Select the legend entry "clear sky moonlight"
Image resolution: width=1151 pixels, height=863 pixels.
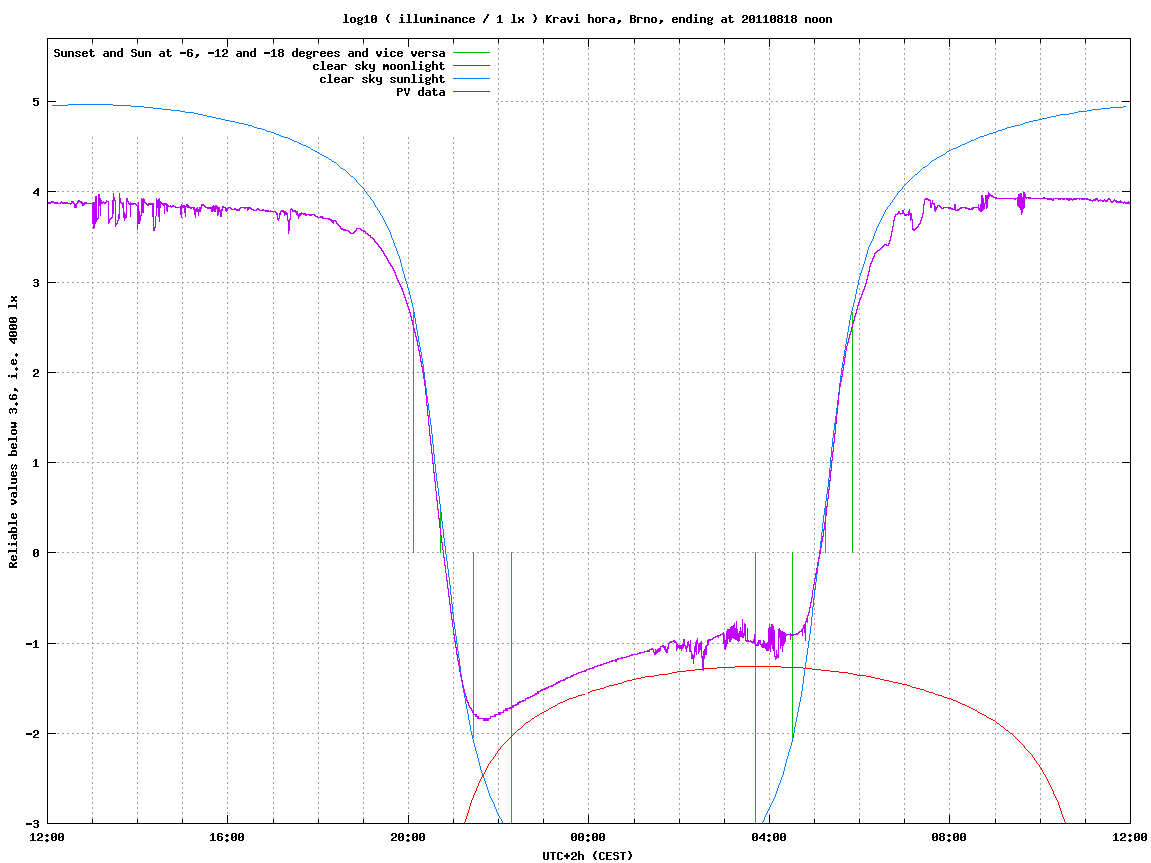point(378,66)
